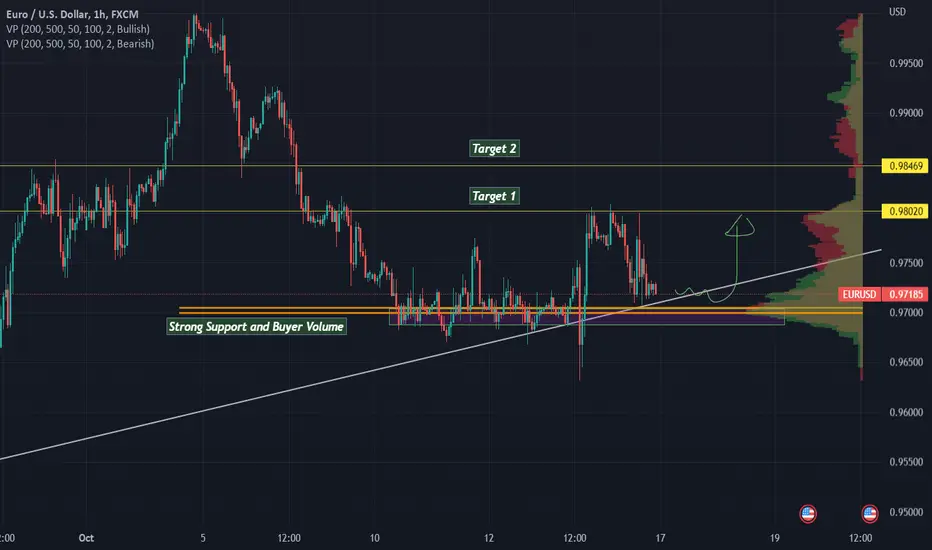Click the 0.95500 price scale value
932x550 pixels.
click(x=906, y=462)
